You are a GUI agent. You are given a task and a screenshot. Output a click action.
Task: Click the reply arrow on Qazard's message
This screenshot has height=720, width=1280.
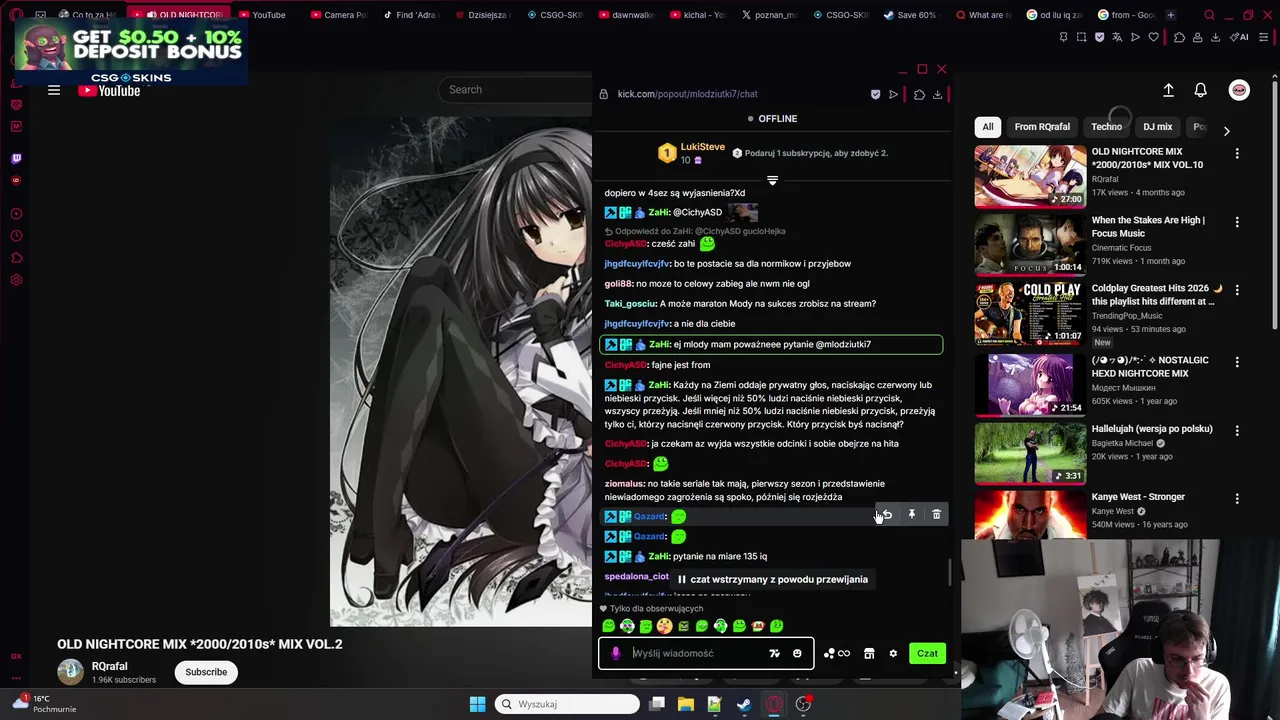point(887,515)
